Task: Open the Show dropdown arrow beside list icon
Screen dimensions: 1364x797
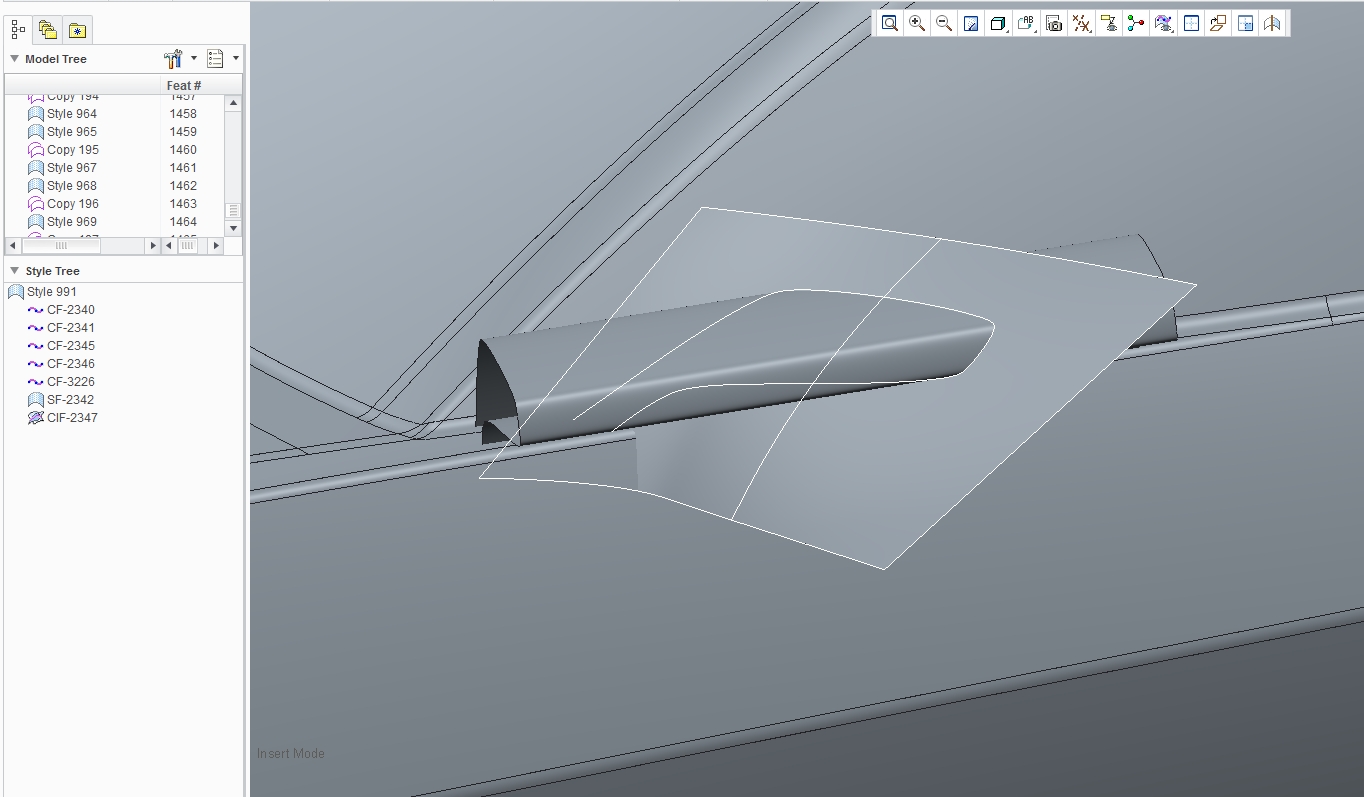Action: 236,58
